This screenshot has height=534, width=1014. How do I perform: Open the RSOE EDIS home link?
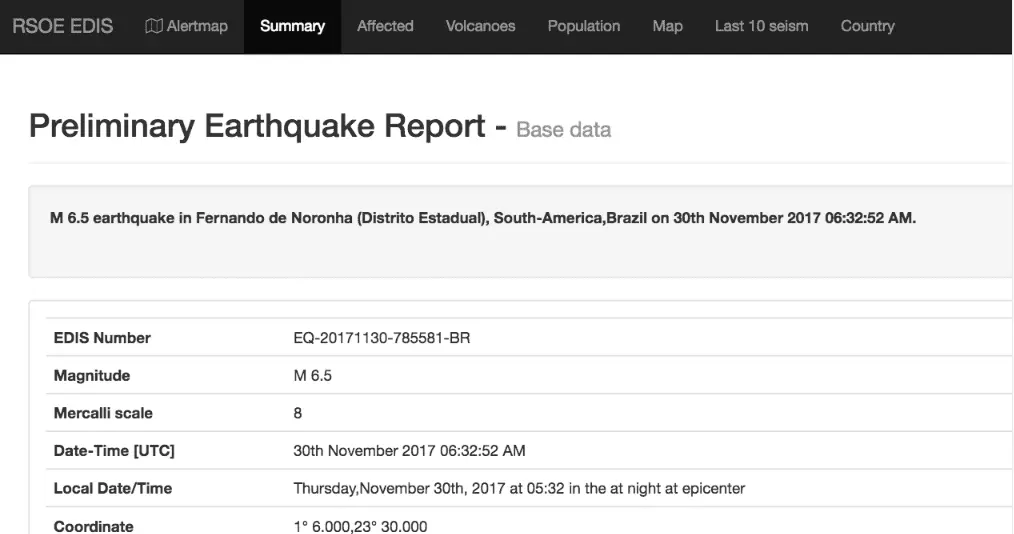62,26
